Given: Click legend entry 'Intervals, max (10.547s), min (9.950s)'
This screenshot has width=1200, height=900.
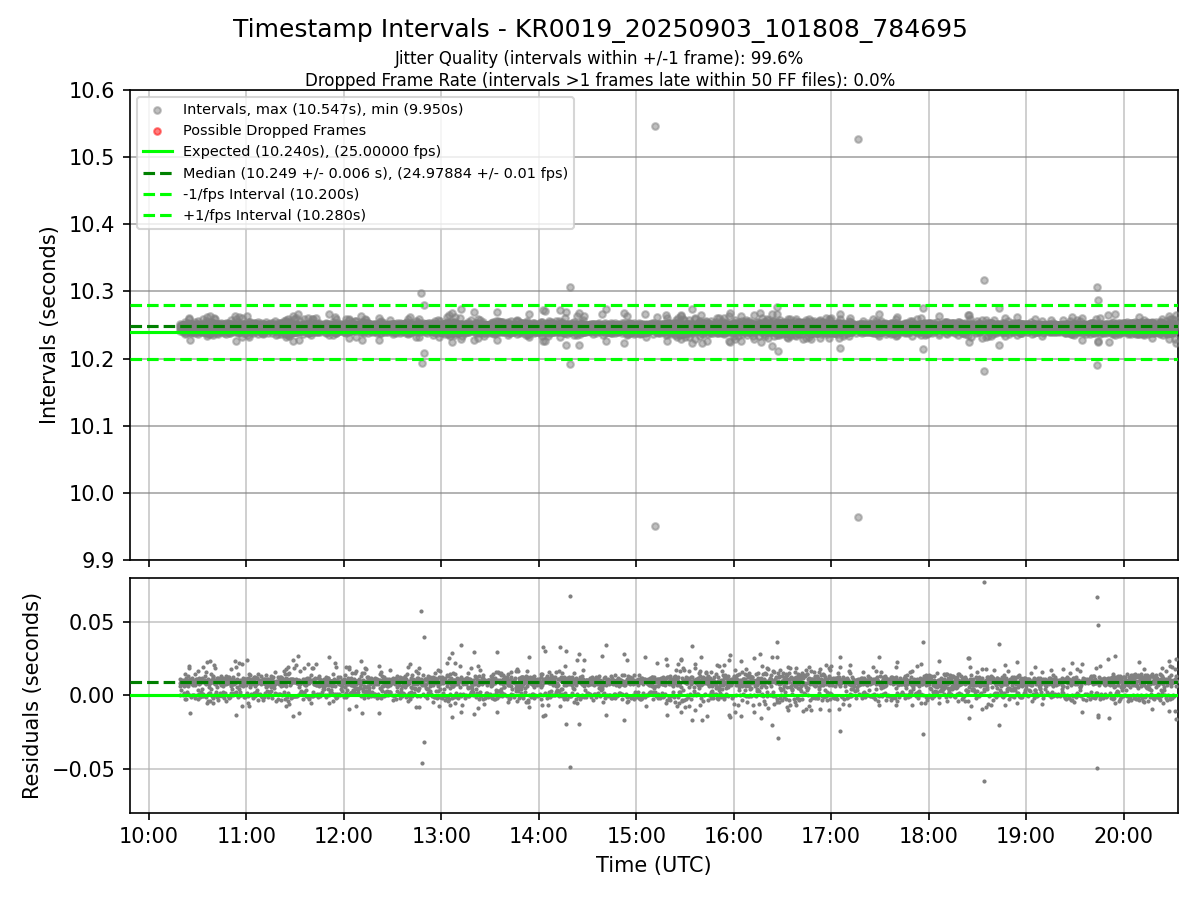Looking at the screenshot, I should [x=323, y=108].
